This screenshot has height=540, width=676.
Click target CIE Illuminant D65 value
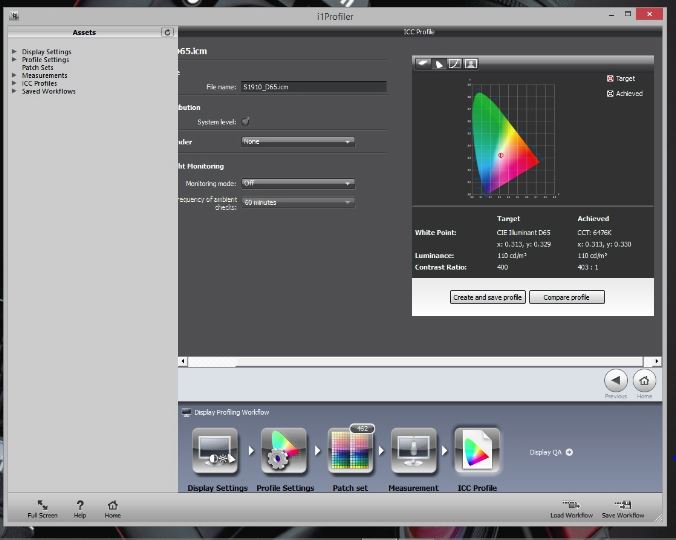pyautogui.click(x=523, y=232)
